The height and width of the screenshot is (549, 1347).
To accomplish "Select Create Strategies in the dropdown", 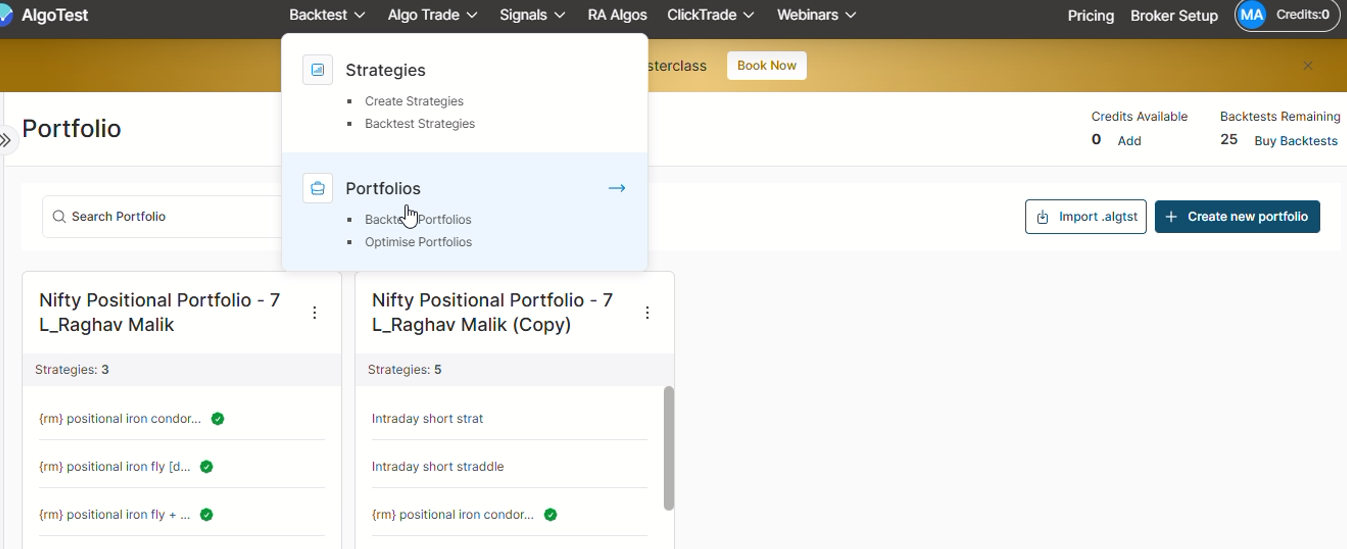I will pos(414,101).
